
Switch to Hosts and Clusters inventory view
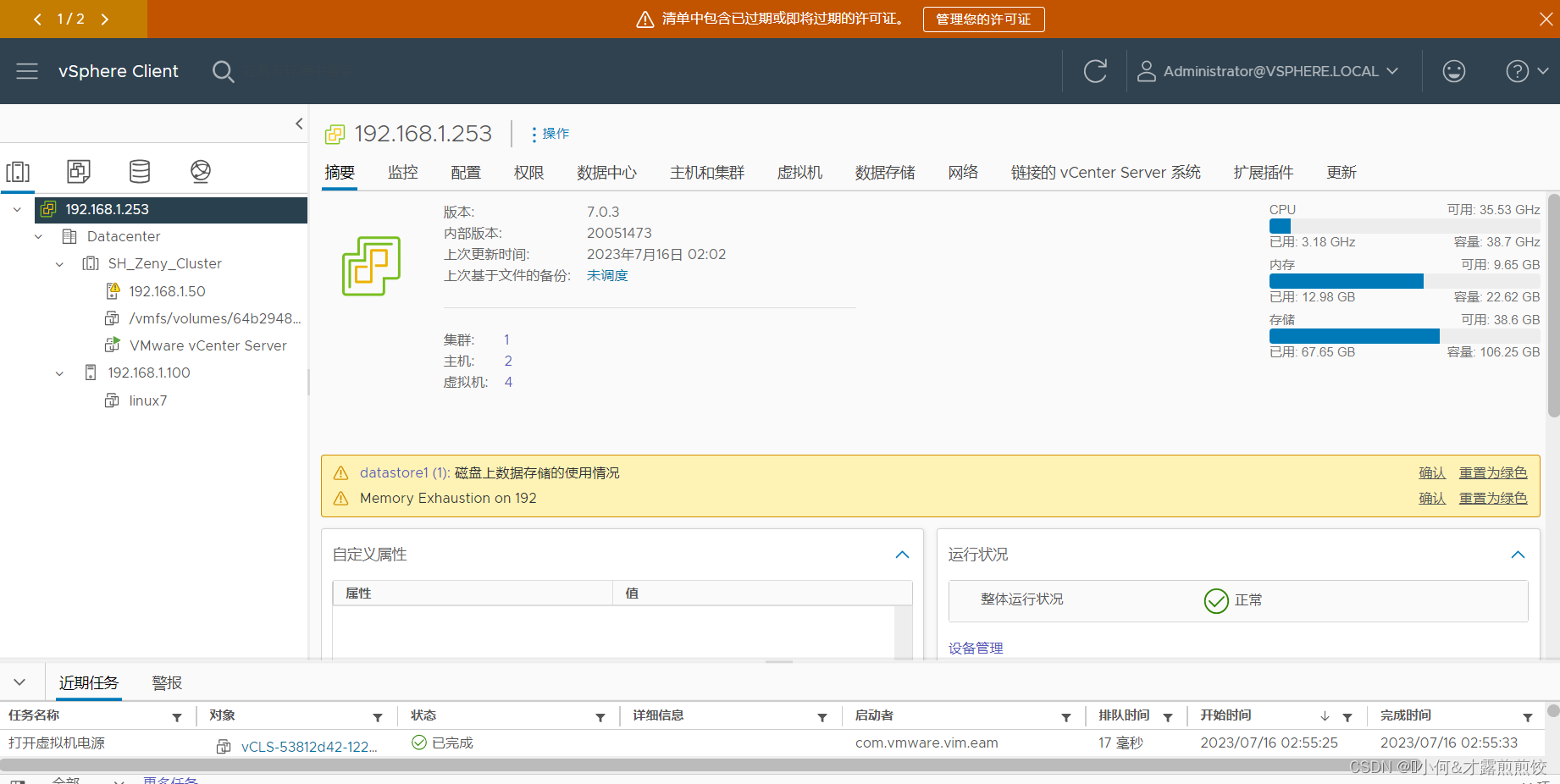18,172
